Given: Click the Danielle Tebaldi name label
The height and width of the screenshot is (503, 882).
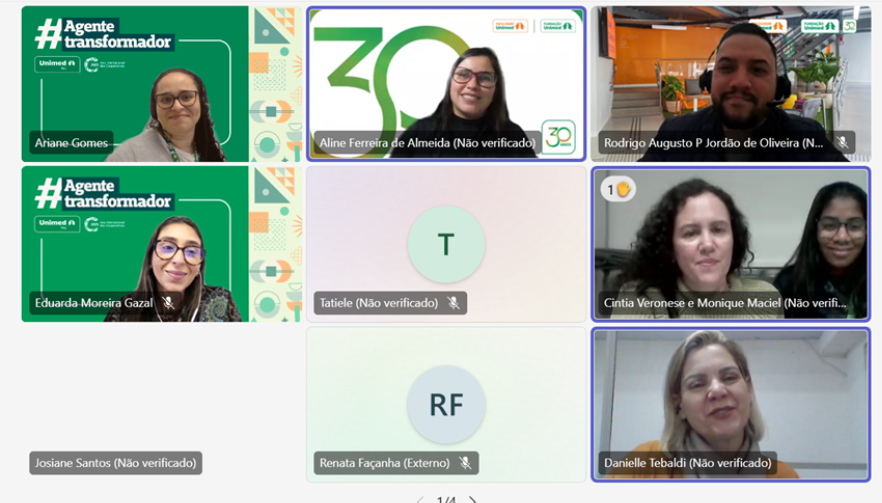Looking at the screenshot, I should point(687,463).
